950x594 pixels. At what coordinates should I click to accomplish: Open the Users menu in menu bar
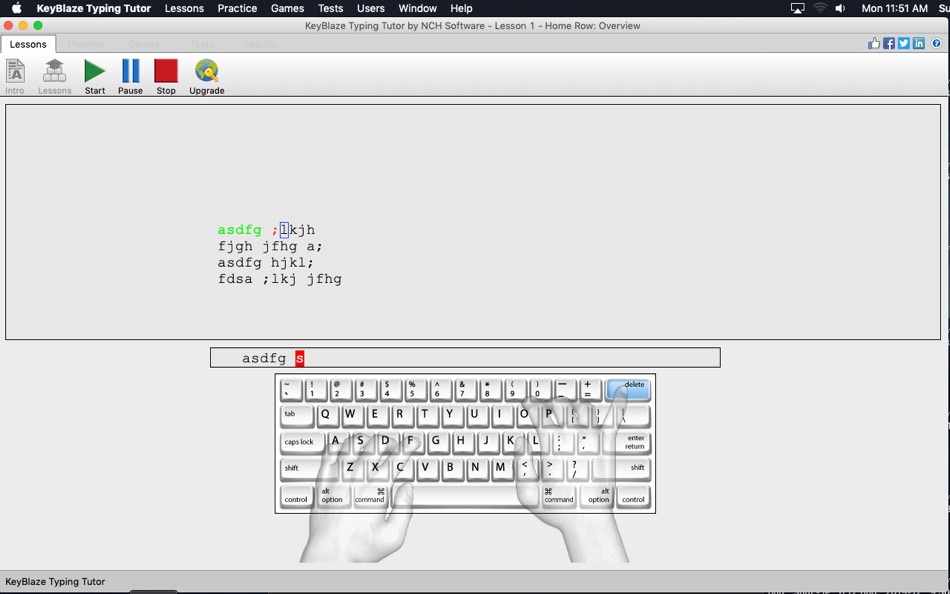coord(371,8)
